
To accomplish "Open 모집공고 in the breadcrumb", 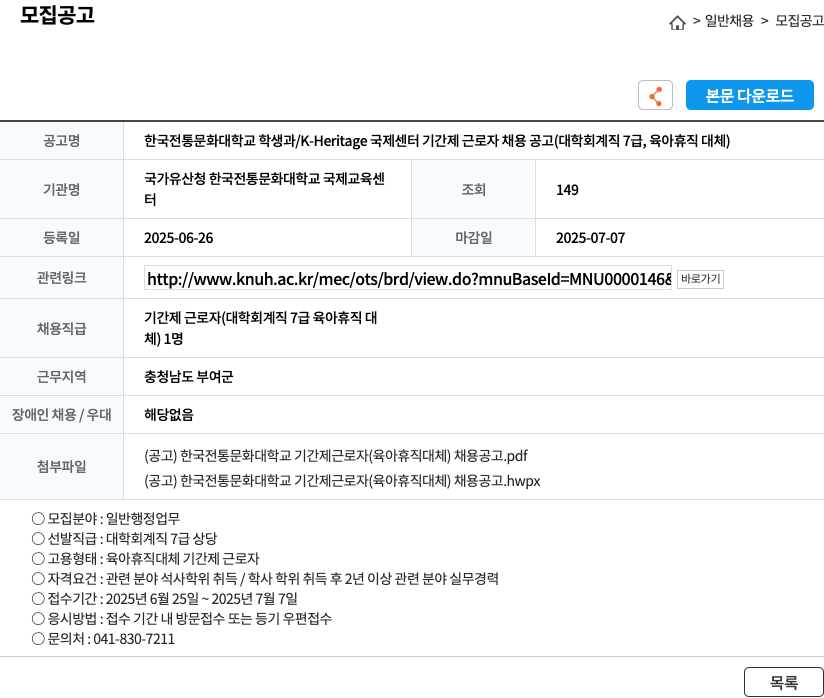I will pos(799,21).
